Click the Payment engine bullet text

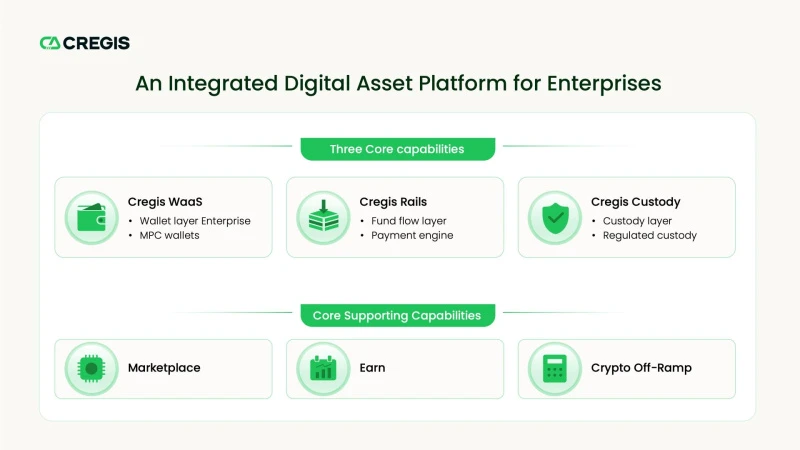point(412,235)
